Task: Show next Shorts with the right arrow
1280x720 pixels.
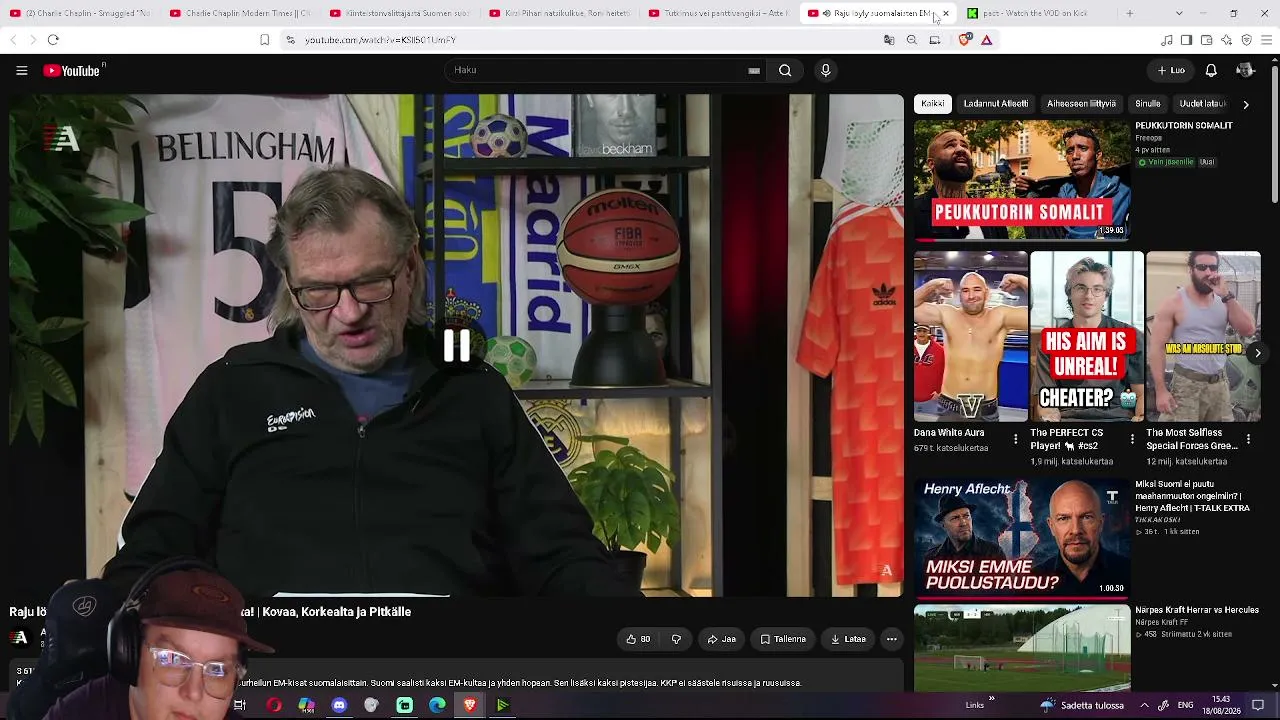Action: 1258,353
